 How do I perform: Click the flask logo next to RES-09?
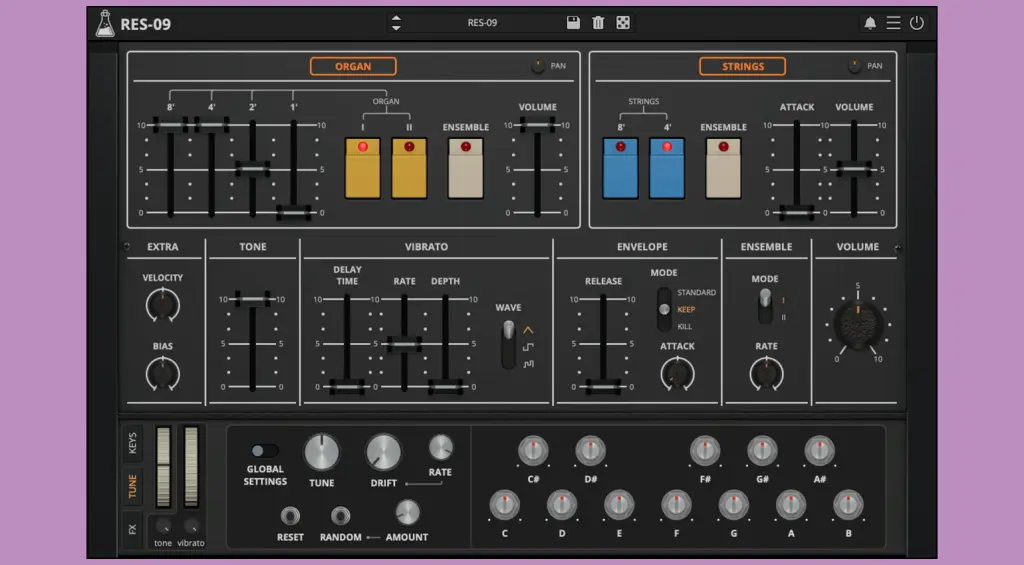pyautogui.click(x=105, y=23)
